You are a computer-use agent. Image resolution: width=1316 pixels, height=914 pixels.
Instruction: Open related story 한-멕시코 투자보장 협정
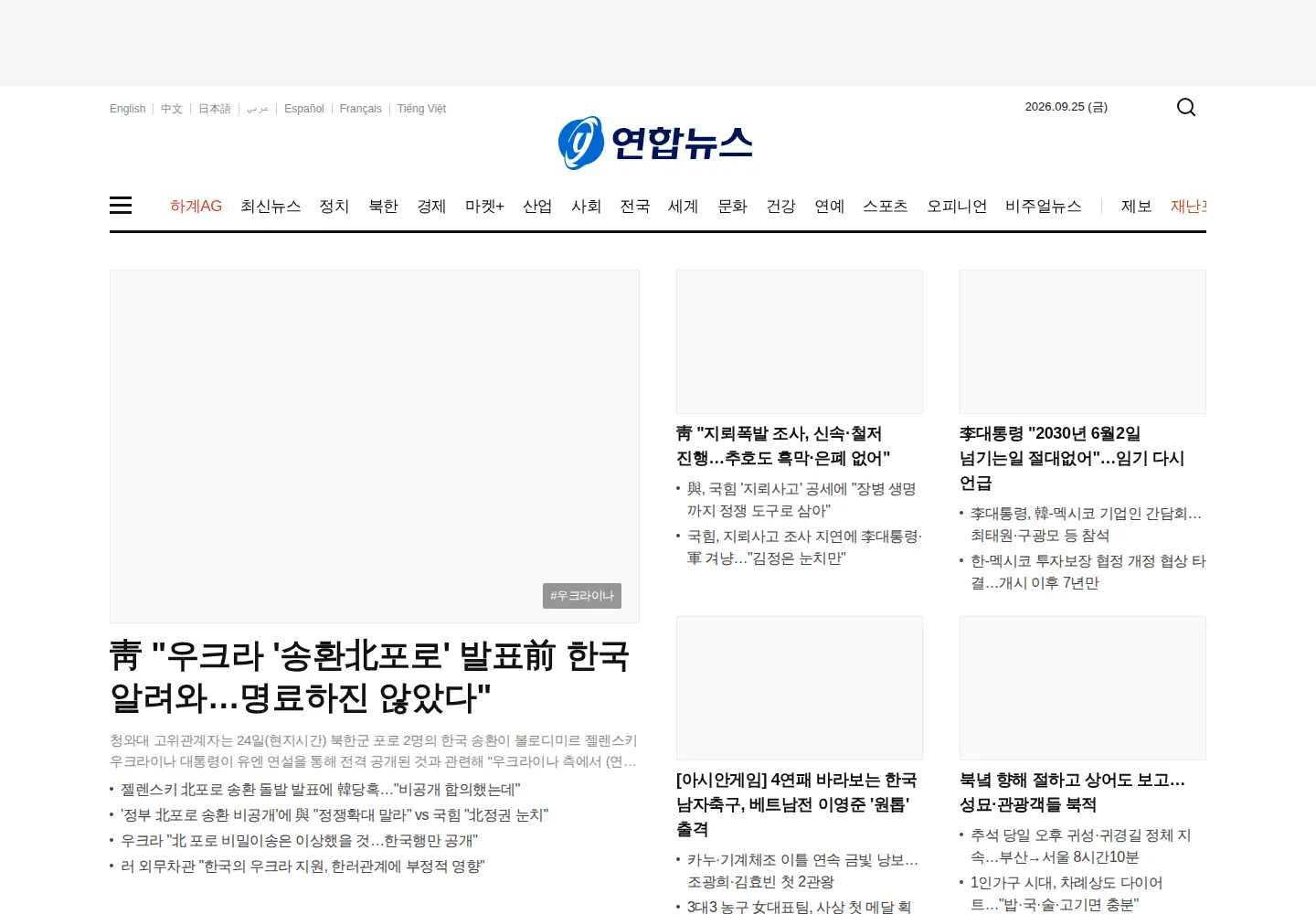(1088, 572)
